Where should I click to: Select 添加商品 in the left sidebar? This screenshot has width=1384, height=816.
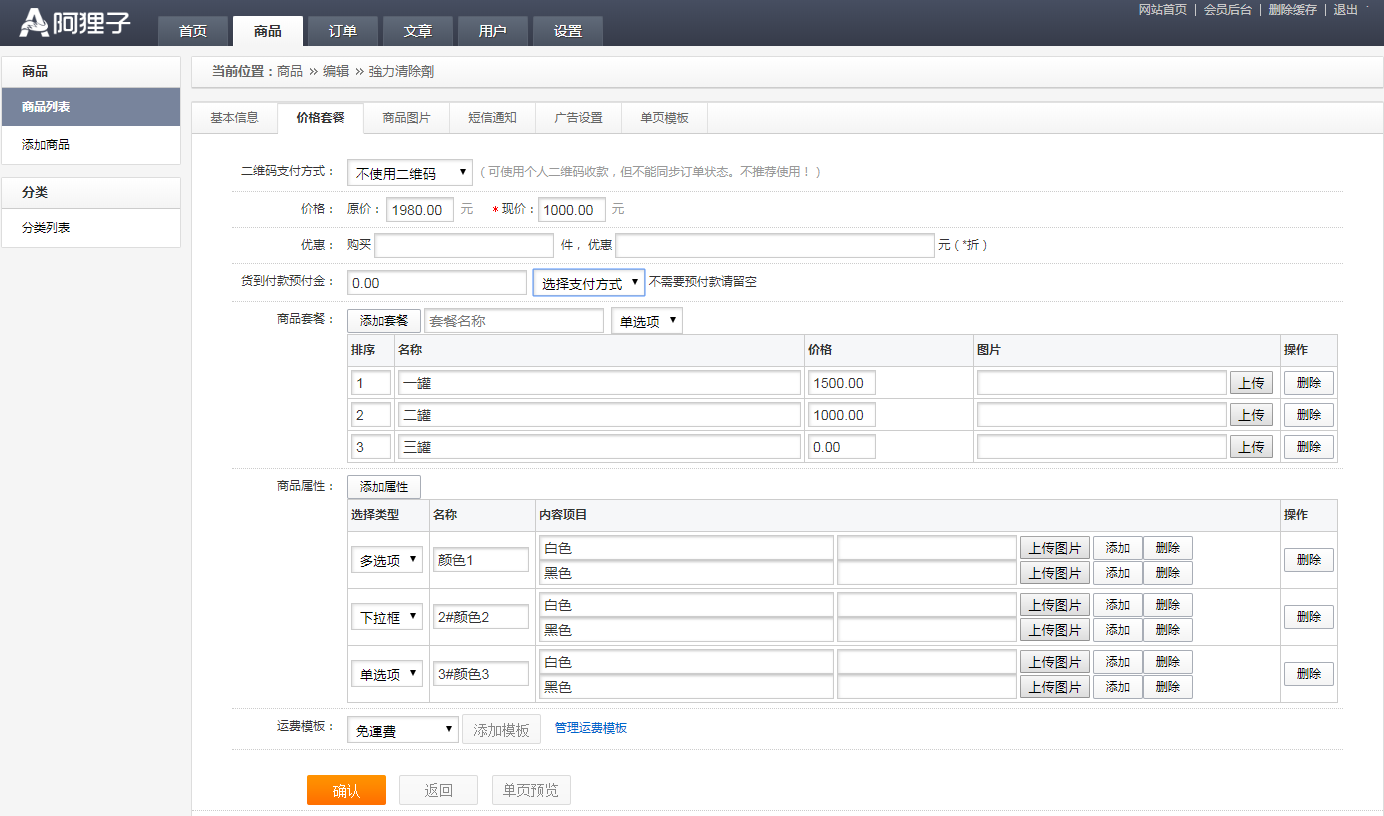pos(46,145)
